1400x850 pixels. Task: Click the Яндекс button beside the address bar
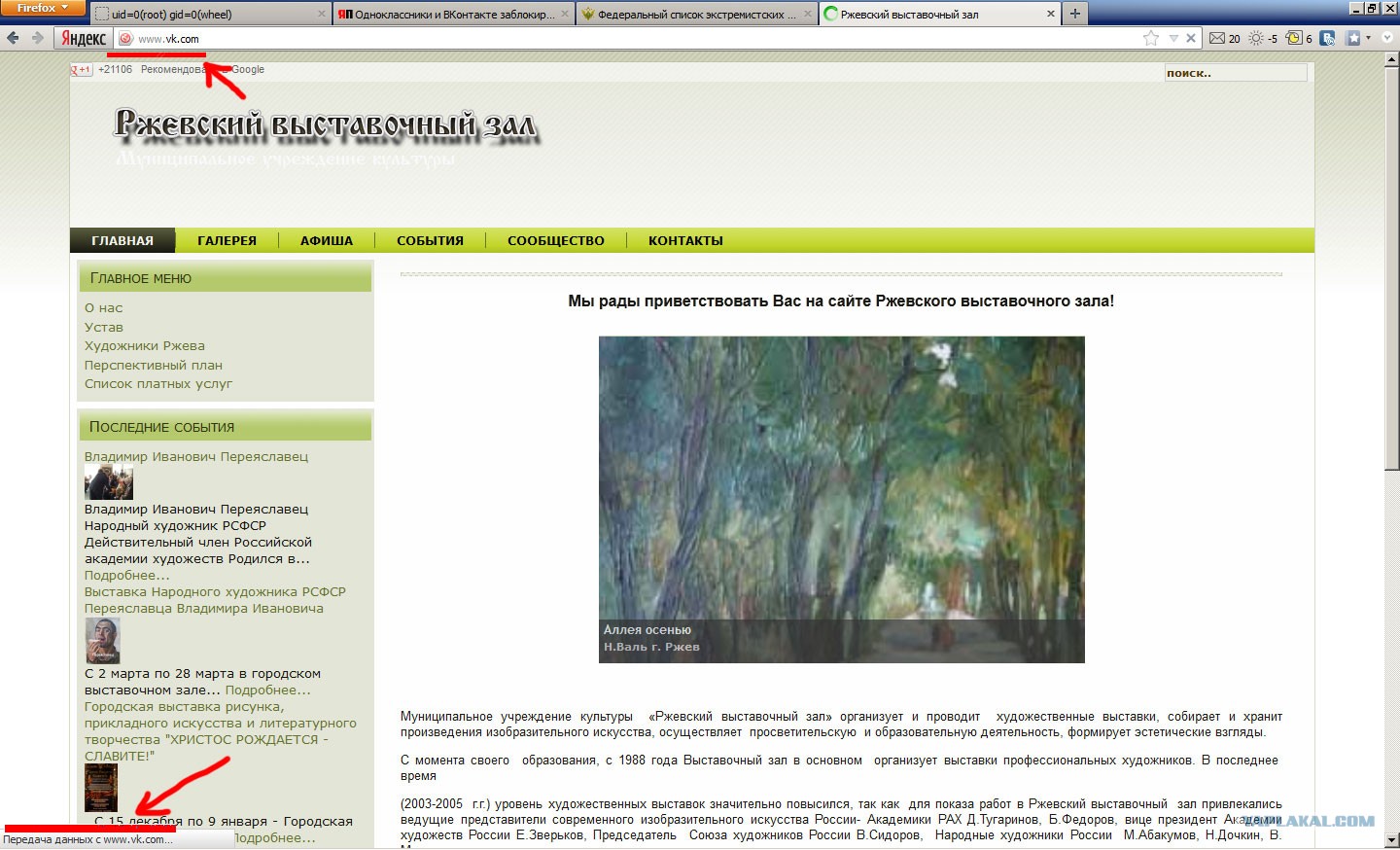coord(84,38)
